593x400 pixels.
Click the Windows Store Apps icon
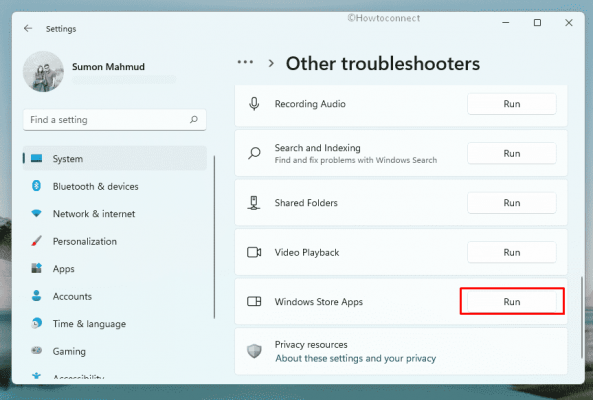[x=254, y=301]
